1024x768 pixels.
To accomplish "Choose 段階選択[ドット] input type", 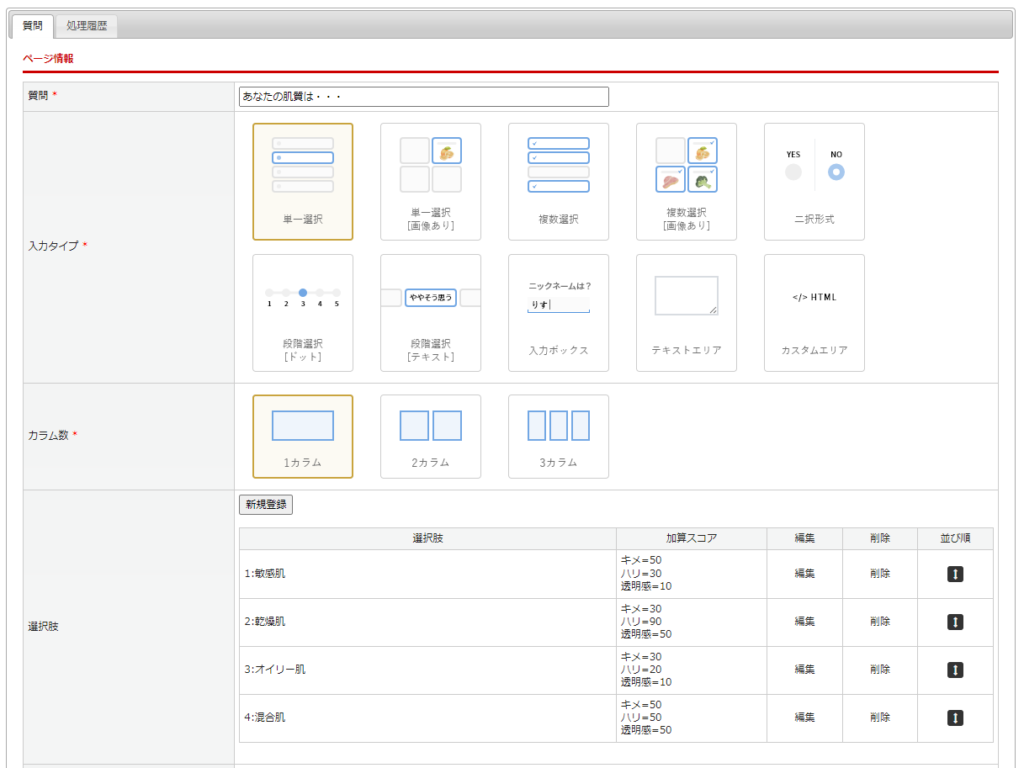I will 302,313.
